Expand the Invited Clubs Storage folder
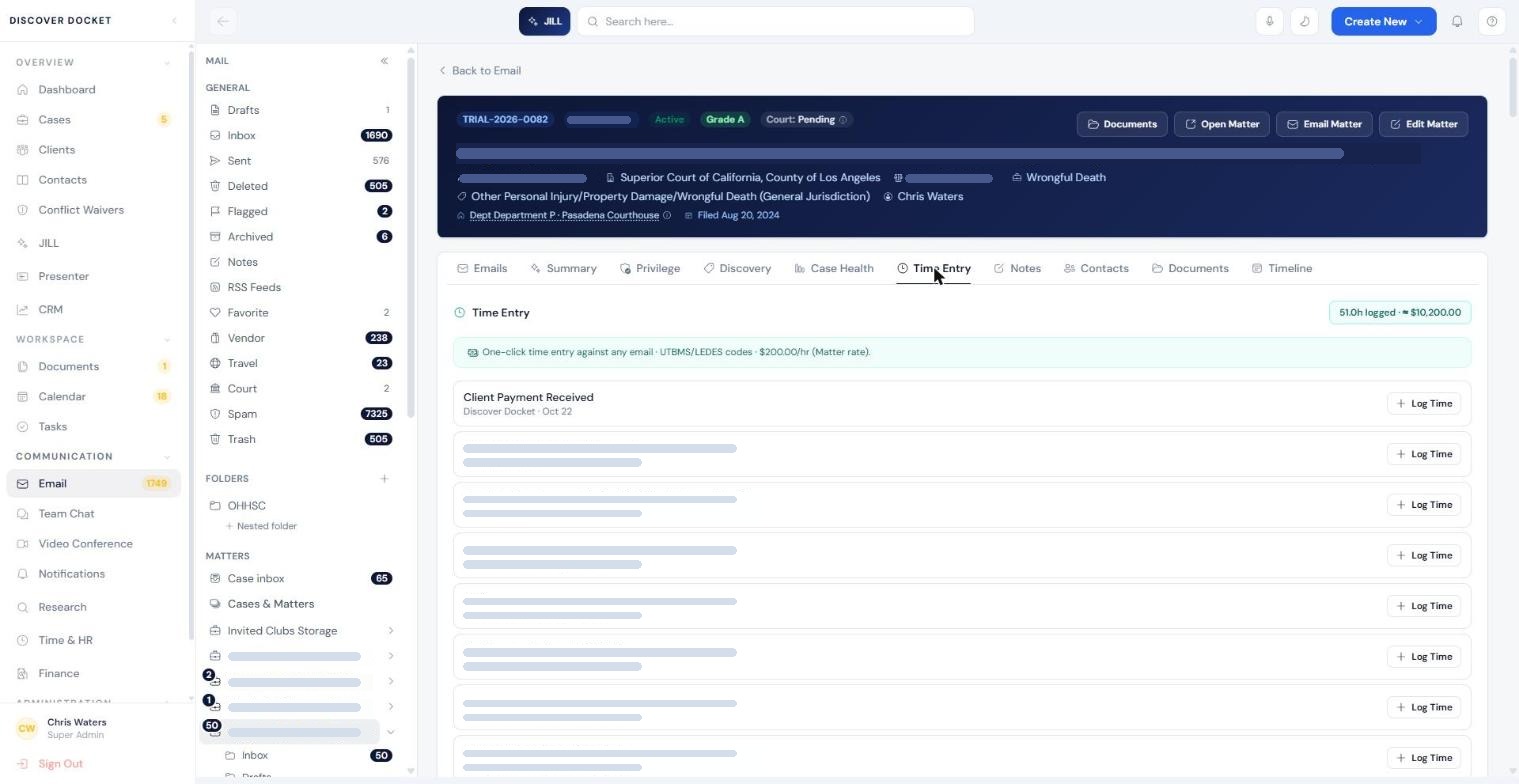 click(x=390, y=631)
